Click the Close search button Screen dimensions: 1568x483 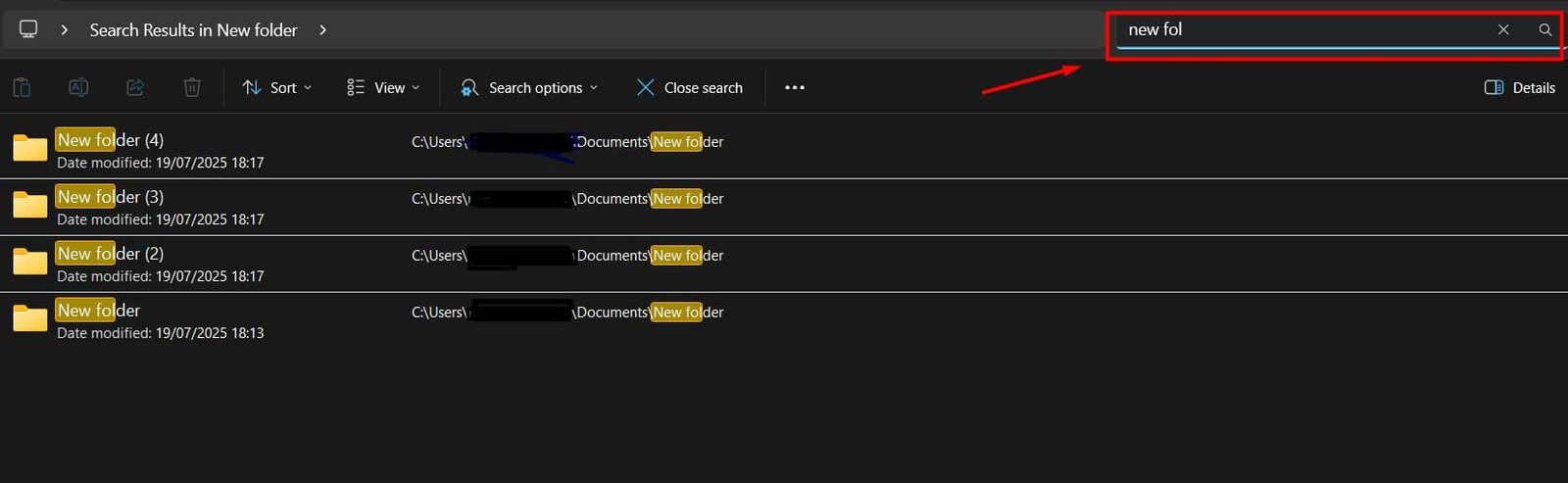click(x=690, y=87)
